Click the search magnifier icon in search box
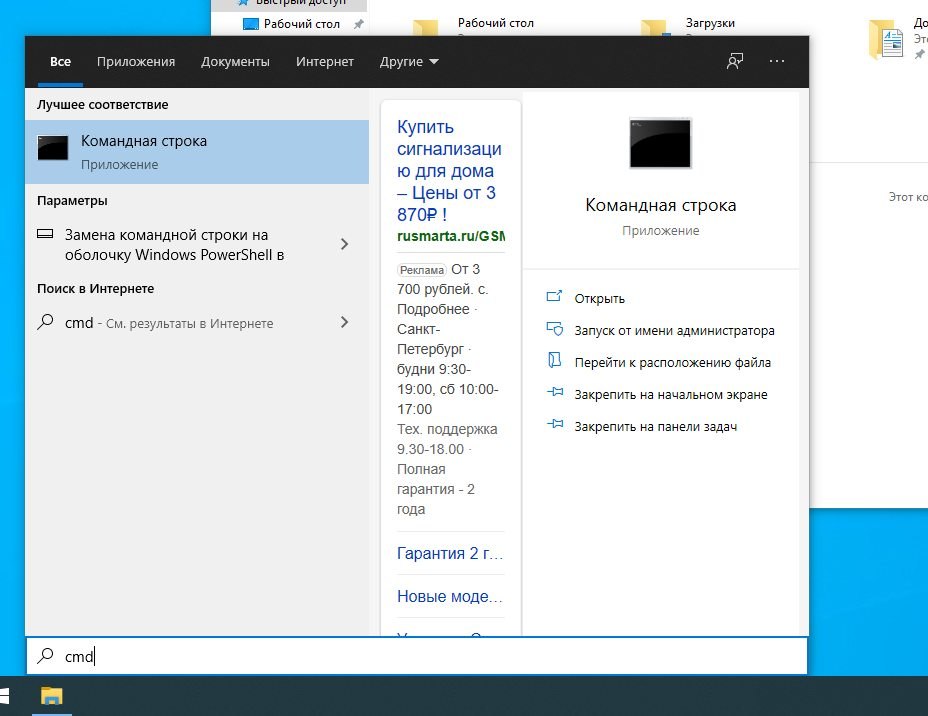The height and width of the screenshot is (716, 928). 45,655
